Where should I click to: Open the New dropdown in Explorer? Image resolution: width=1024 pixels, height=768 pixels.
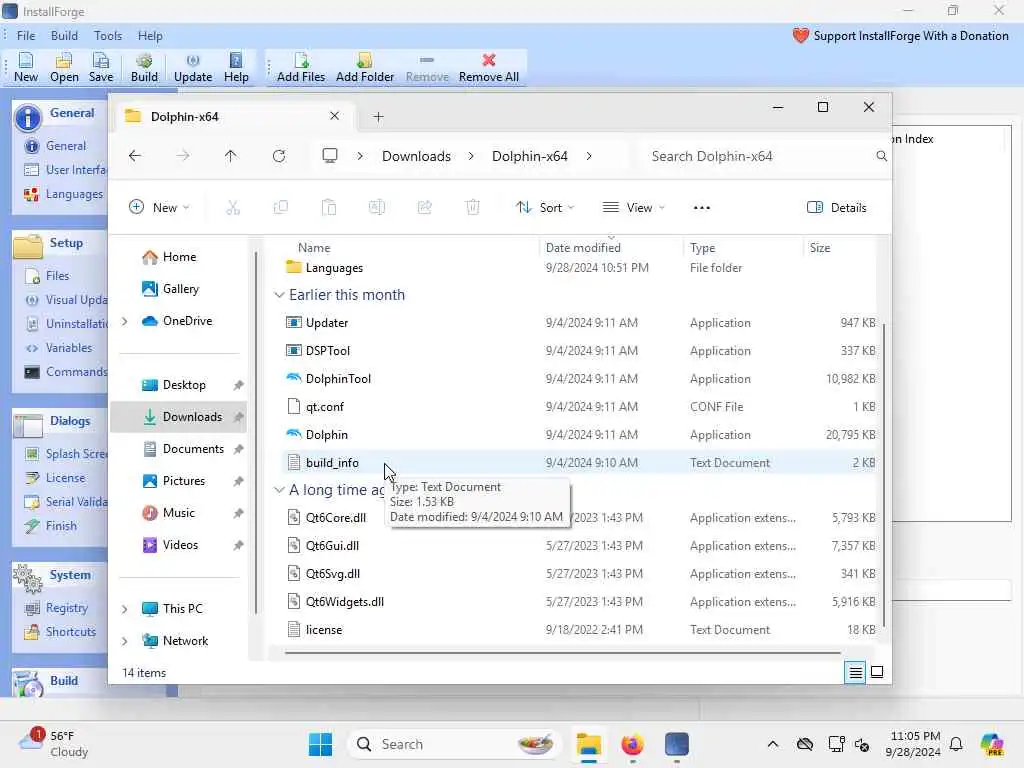coord(159,208)
